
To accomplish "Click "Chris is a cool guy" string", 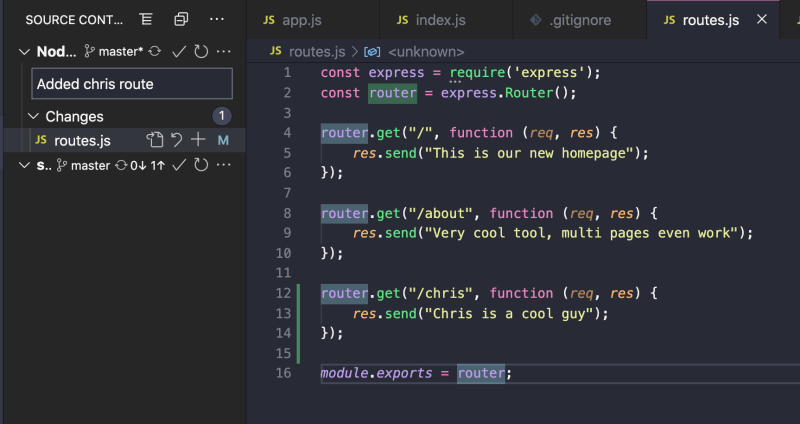I will pyautogui.click(x=509, y=313).
